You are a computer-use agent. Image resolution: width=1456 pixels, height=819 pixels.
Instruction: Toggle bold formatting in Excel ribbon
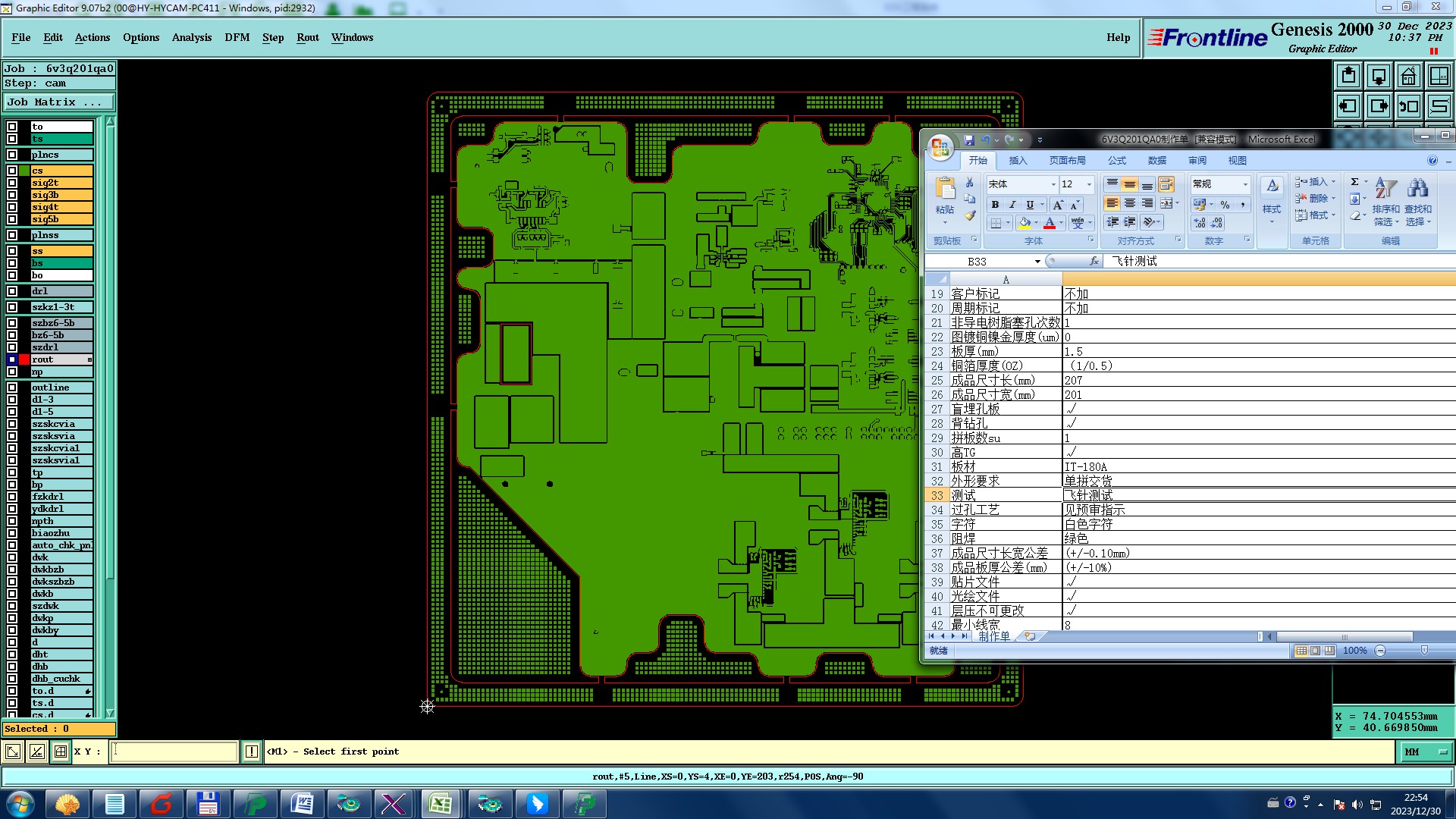(x=995, y=205)
